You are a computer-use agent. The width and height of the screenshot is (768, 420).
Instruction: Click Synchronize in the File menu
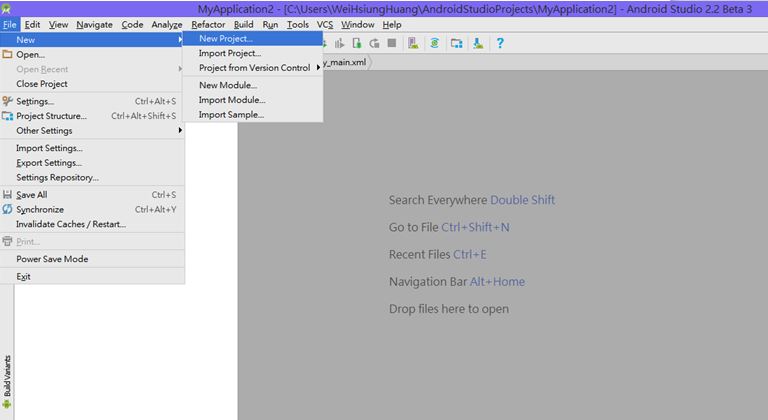[92, 209]
